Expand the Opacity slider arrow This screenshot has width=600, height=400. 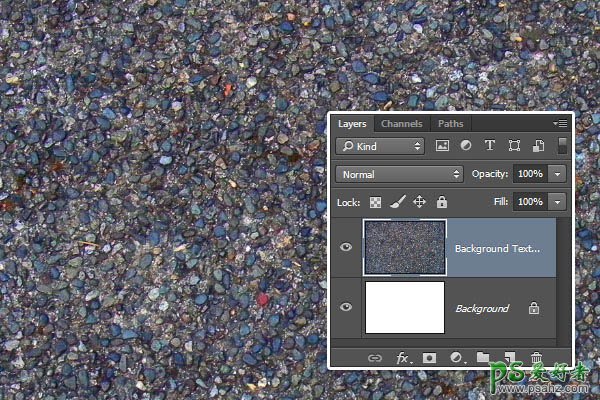[557, 174]
